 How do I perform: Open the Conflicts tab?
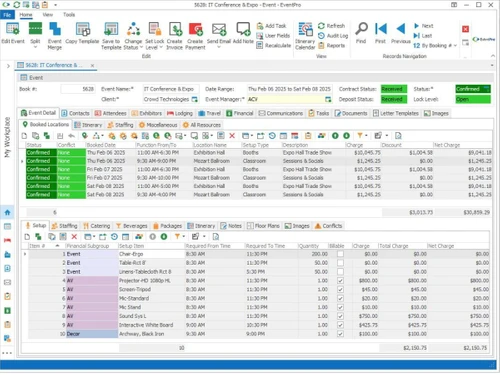pyautogui.click(x=329, y=226)
